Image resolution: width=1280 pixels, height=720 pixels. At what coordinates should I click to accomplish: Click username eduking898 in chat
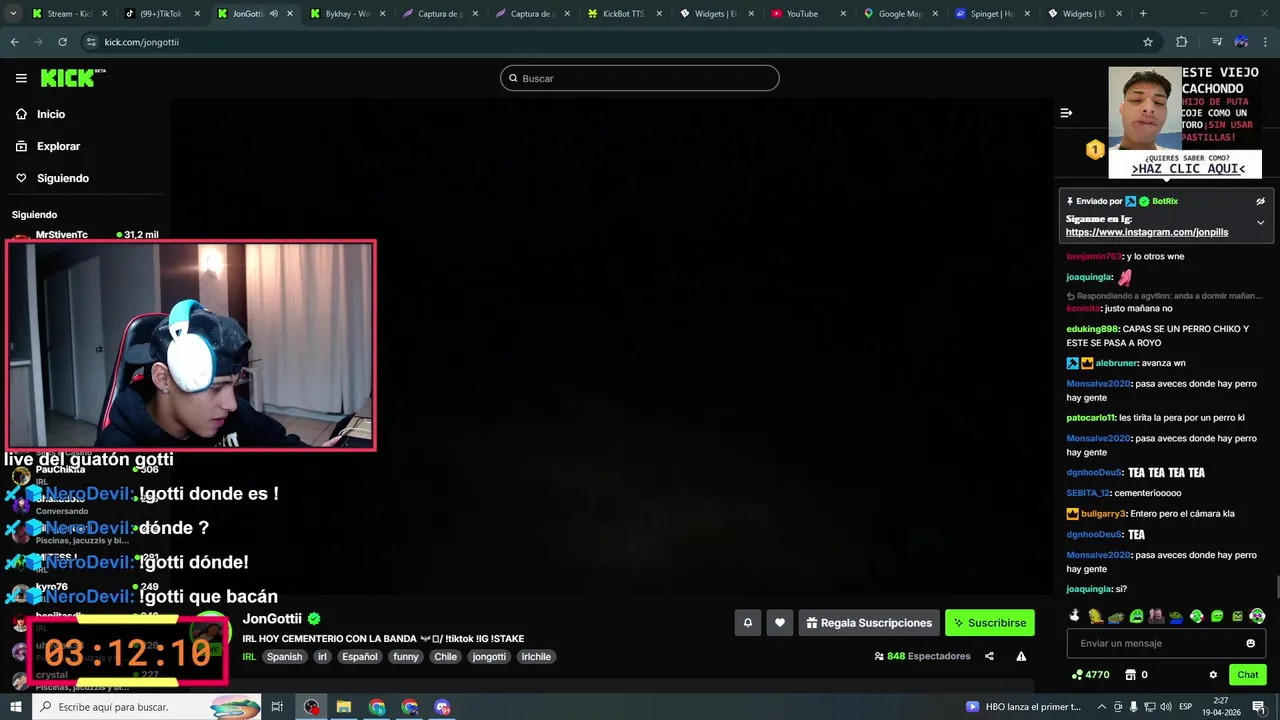tap(1092, 329)
